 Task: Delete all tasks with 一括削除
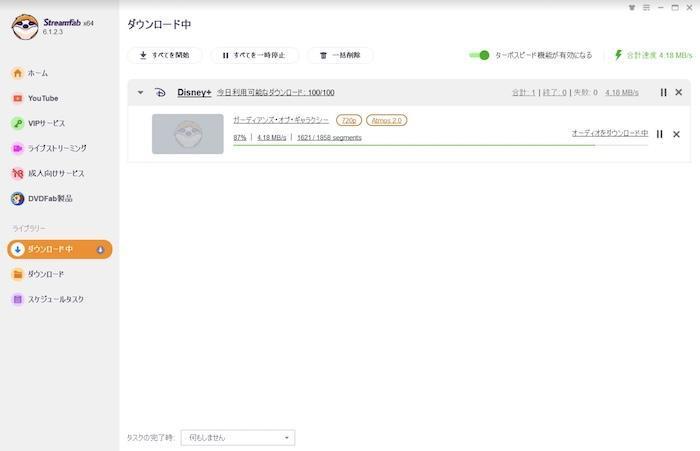click(x=340, y=55)
